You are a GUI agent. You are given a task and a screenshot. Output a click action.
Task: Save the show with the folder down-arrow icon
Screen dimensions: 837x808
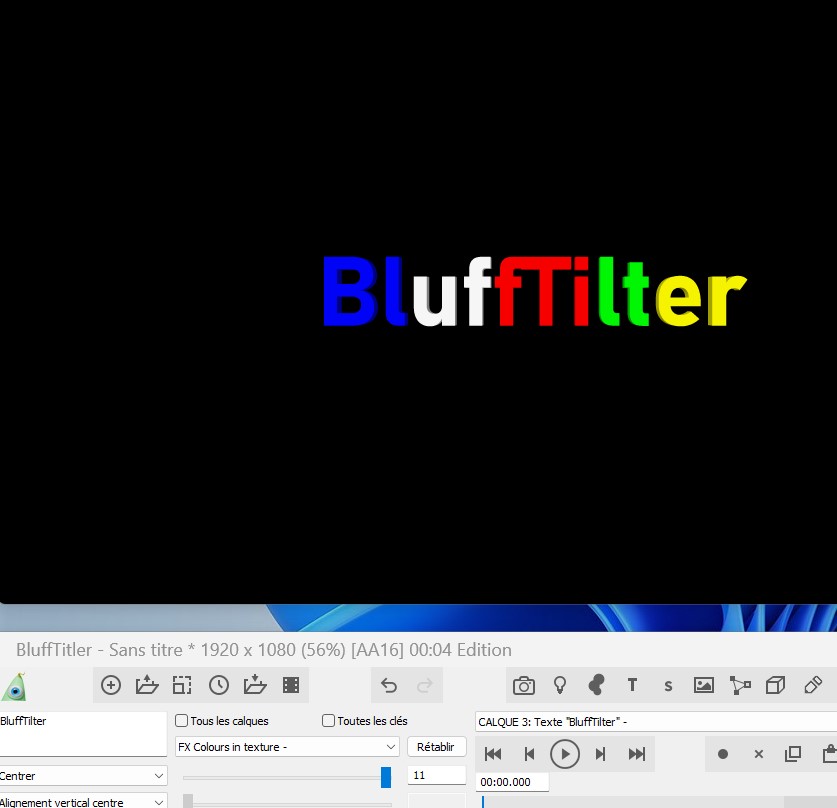(255, 685)
